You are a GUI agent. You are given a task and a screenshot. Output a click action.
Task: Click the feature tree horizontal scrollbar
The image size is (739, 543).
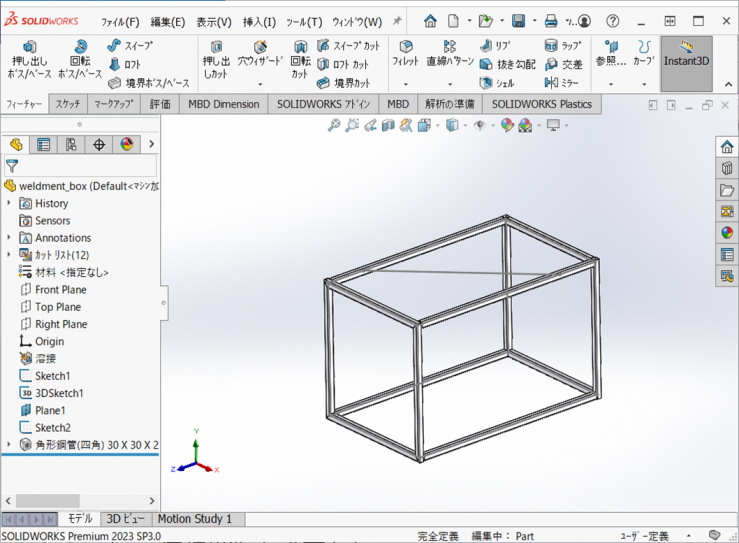[60, 500]
